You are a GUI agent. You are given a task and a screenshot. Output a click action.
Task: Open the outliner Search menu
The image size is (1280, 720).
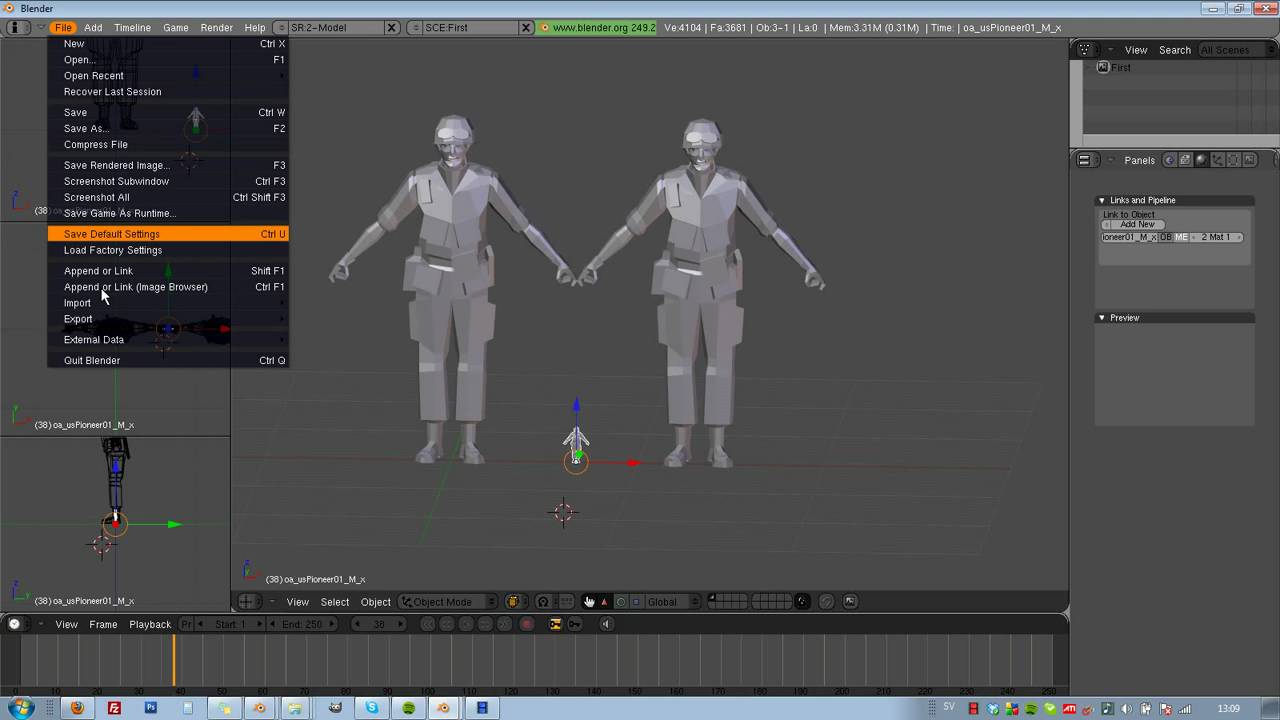pos(1175,50)
